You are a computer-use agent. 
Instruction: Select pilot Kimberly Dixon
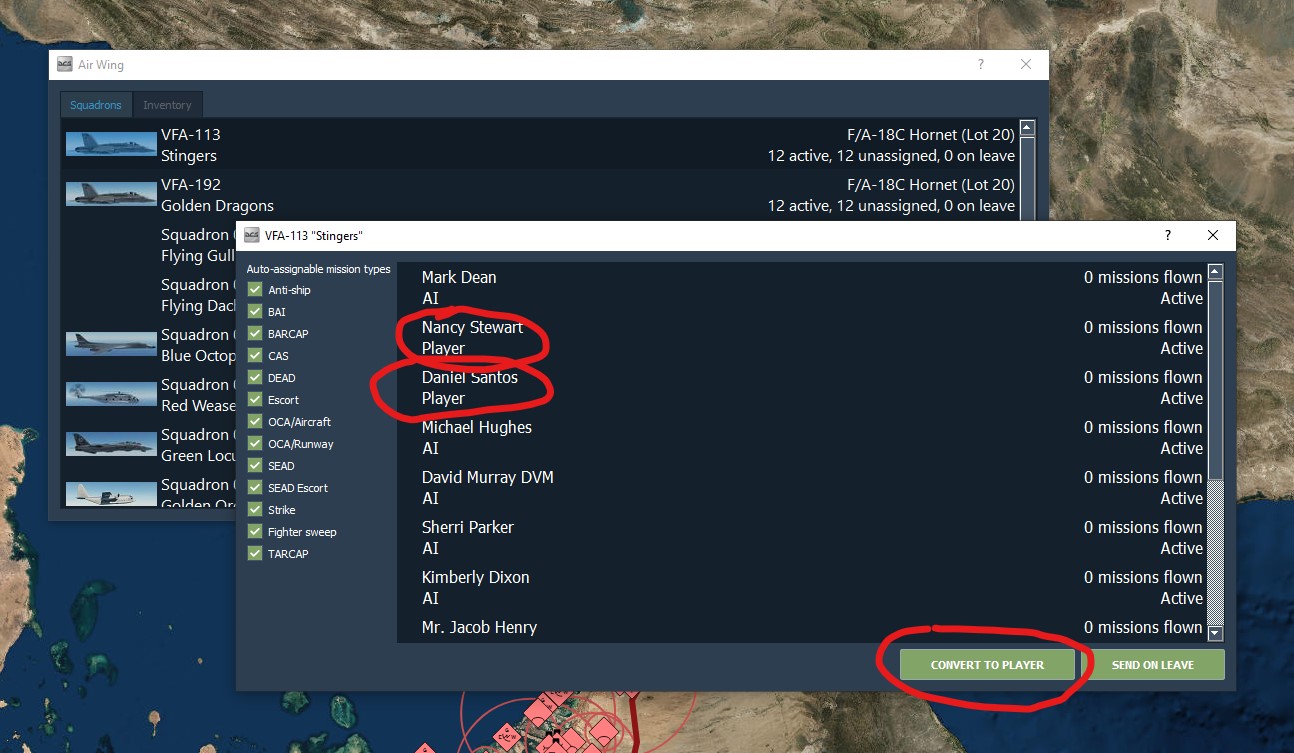tap(802, 587)
